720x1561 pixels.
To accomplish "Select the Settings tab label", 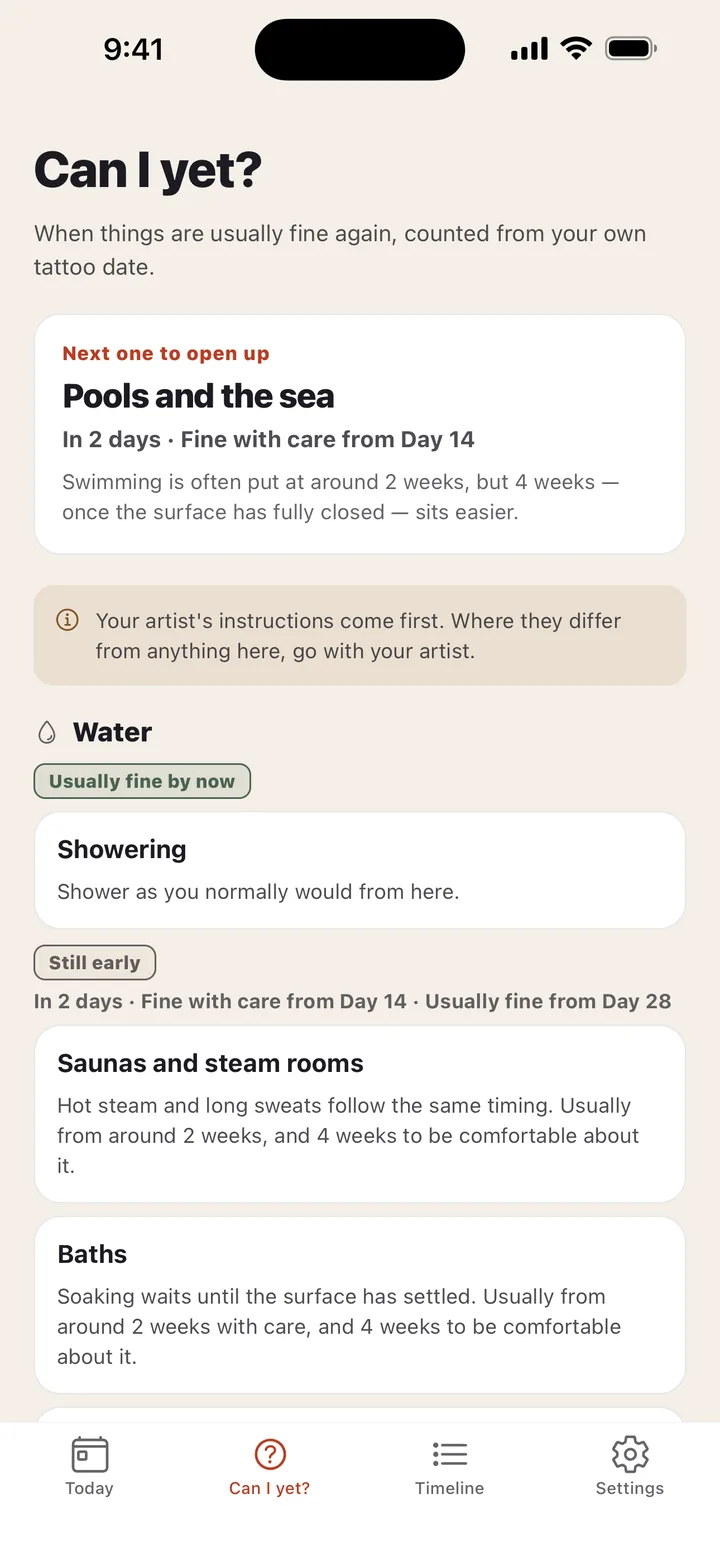I will [630, 1488].
